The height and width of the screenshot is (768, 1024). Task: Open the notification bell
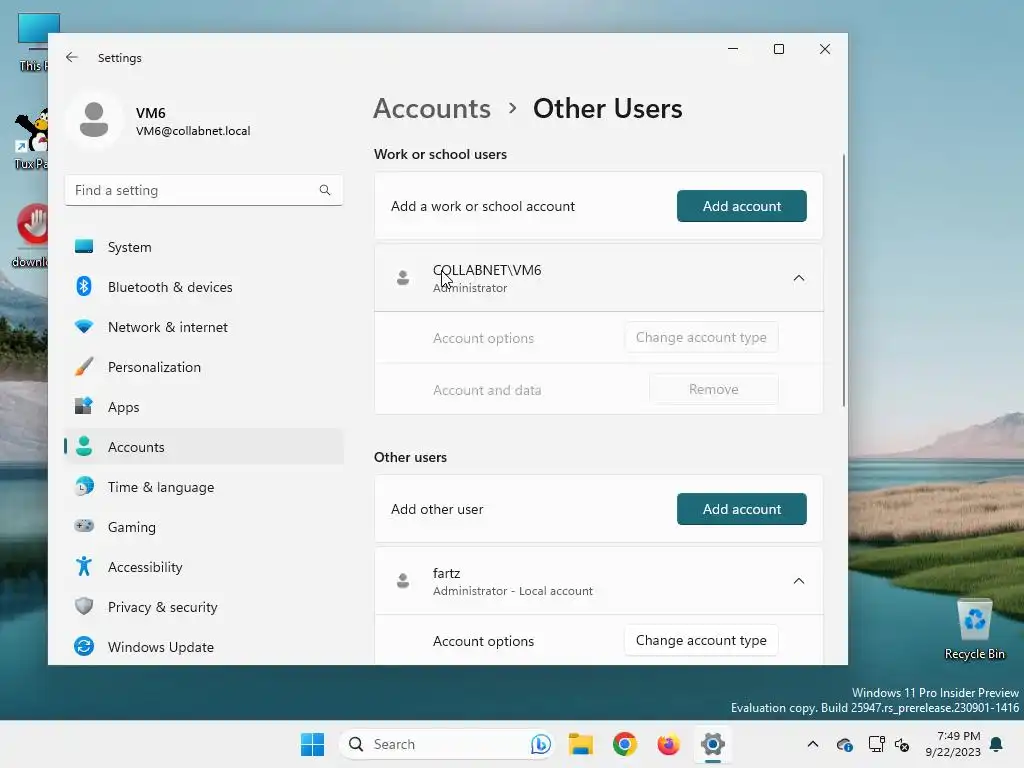[x=997, y=744]
